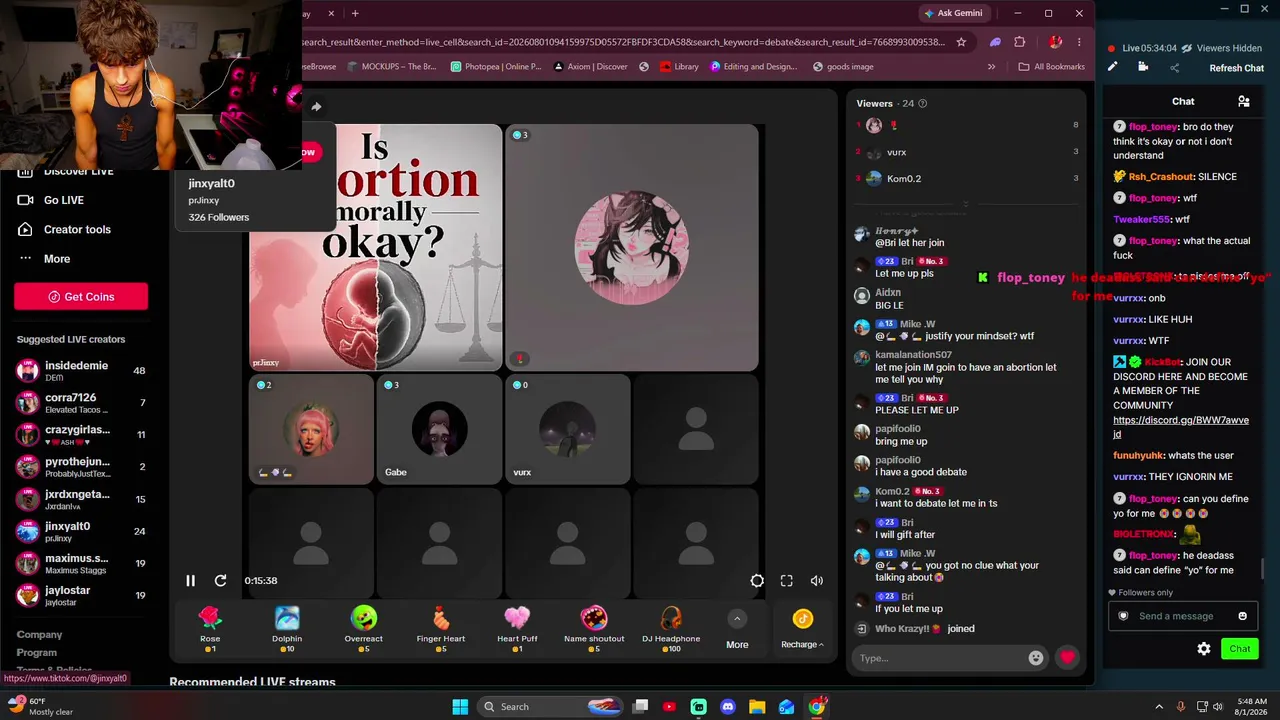Screen dimensions: 1280x720
Task: Click the Program footer section
Action: tap(36, 652)
